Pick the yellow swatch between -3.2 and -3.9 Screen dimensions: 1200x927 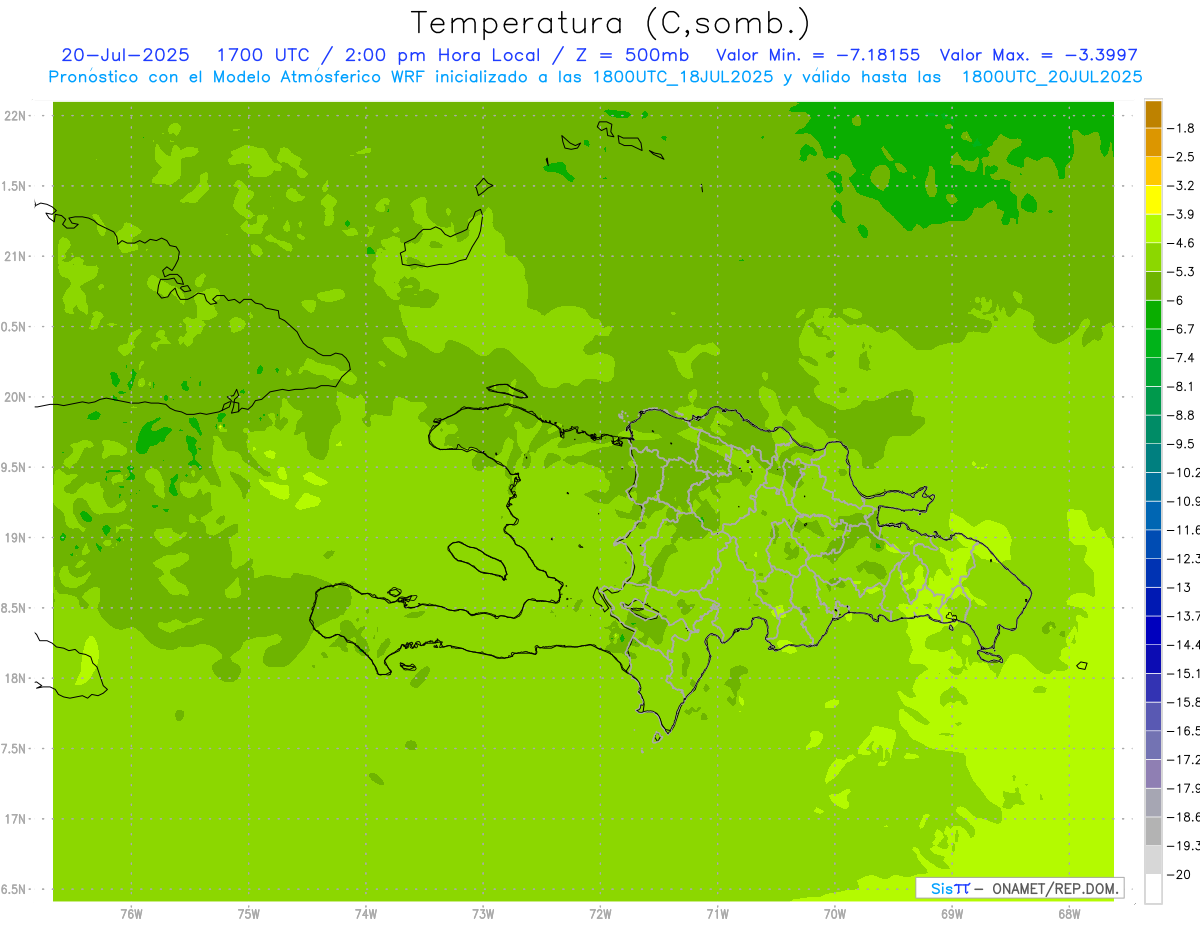tap(1153, 200)
